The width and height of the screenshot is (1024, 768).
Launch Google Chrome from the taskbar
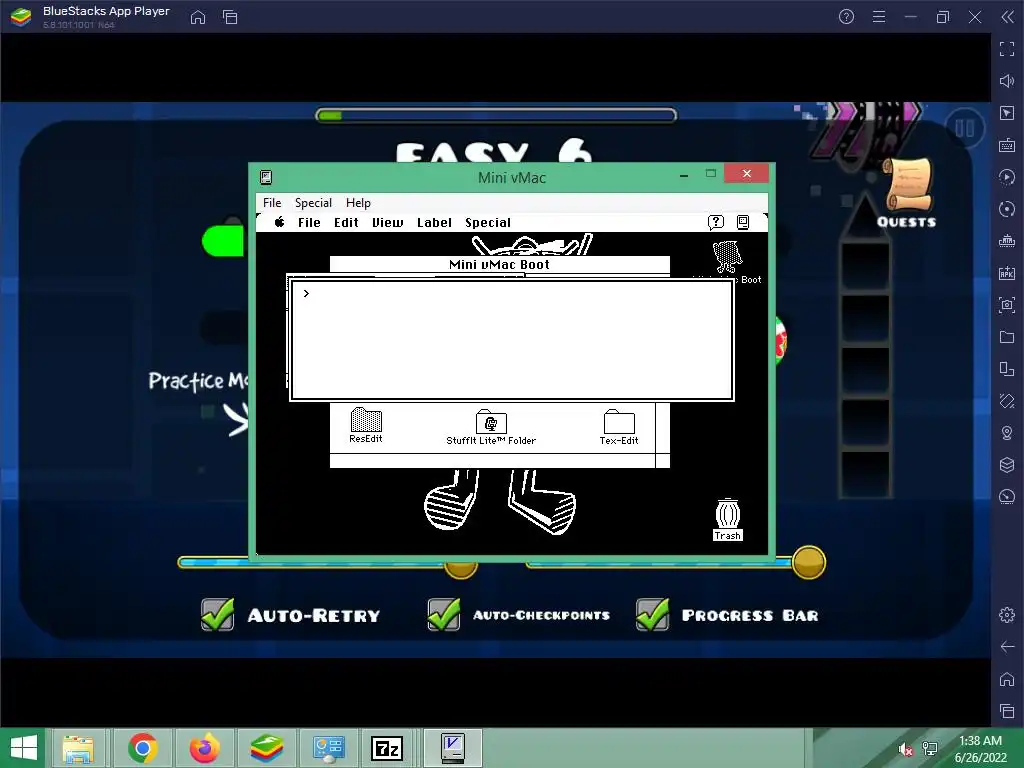coord(143,748)
